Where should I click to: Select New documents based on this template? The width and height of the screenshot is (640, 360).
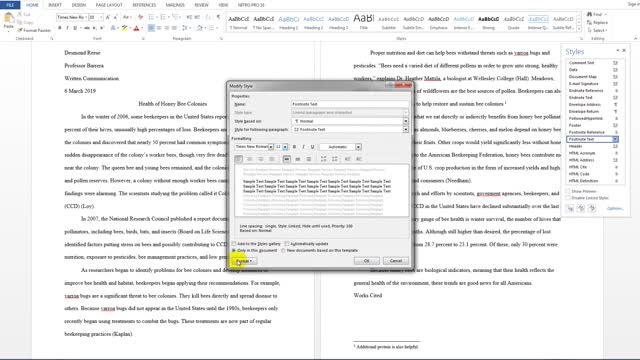coord(283,251)
